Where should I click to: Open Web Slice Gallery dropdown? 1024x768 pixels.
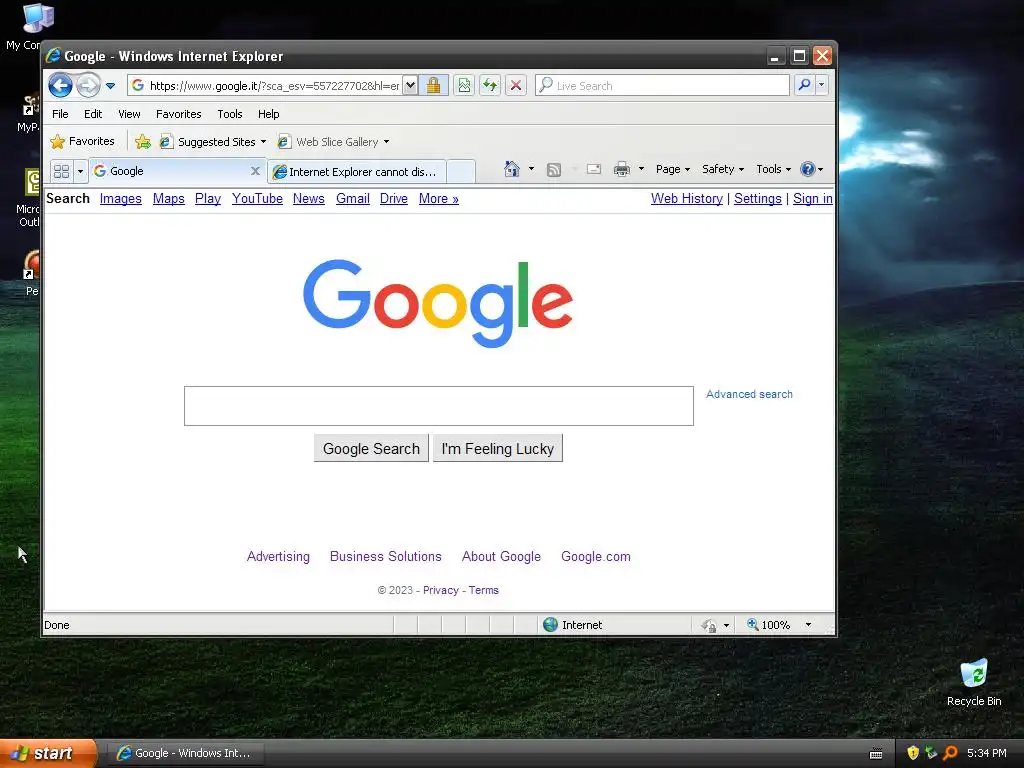point(333,142)
